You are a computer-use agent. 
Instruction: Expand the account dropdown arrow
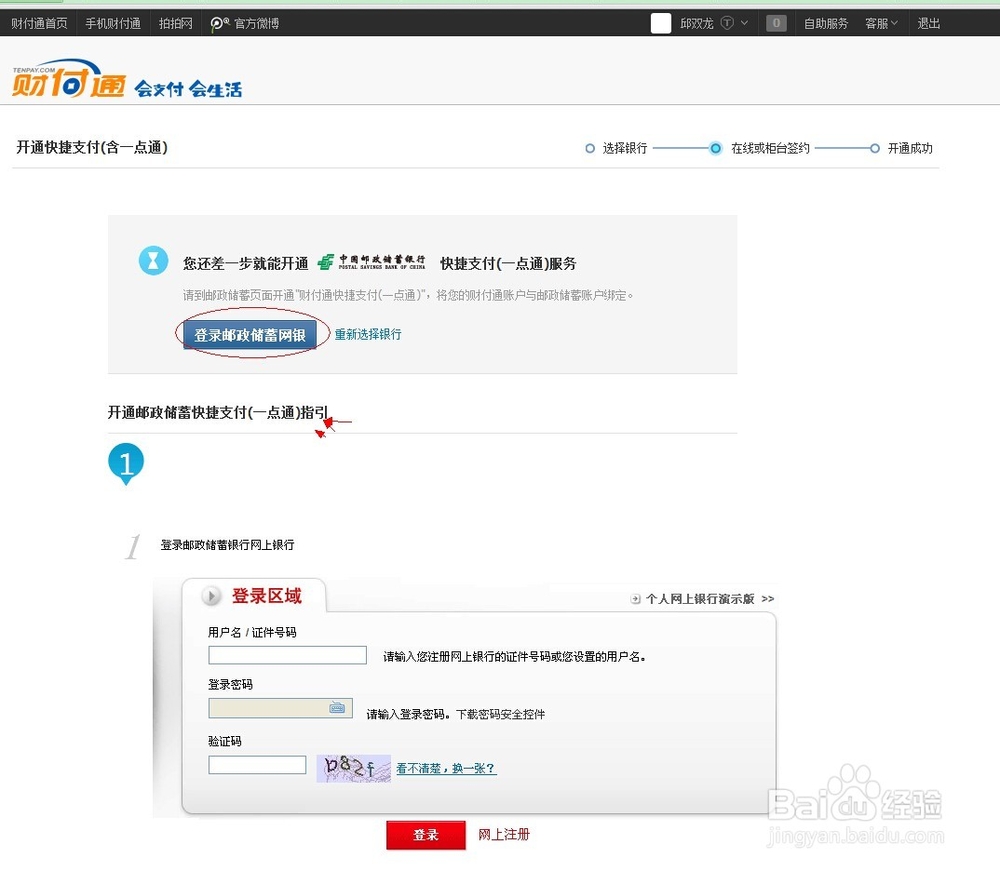click(744, 23)
